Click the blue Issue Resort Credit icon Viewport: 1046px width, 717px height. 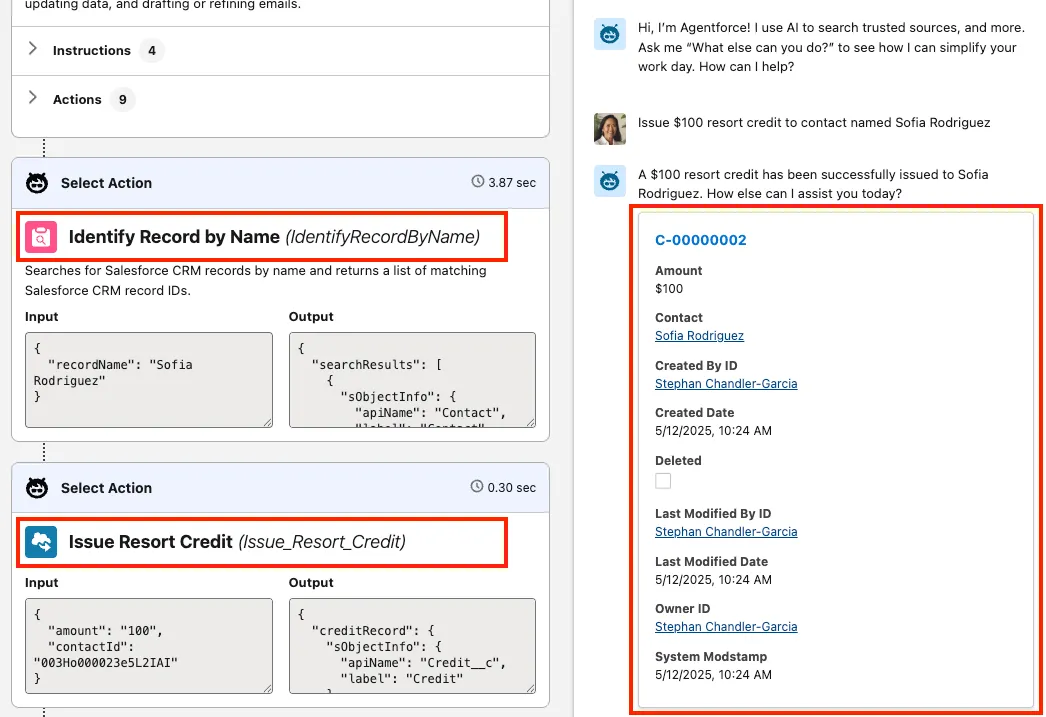click(41, 542)
